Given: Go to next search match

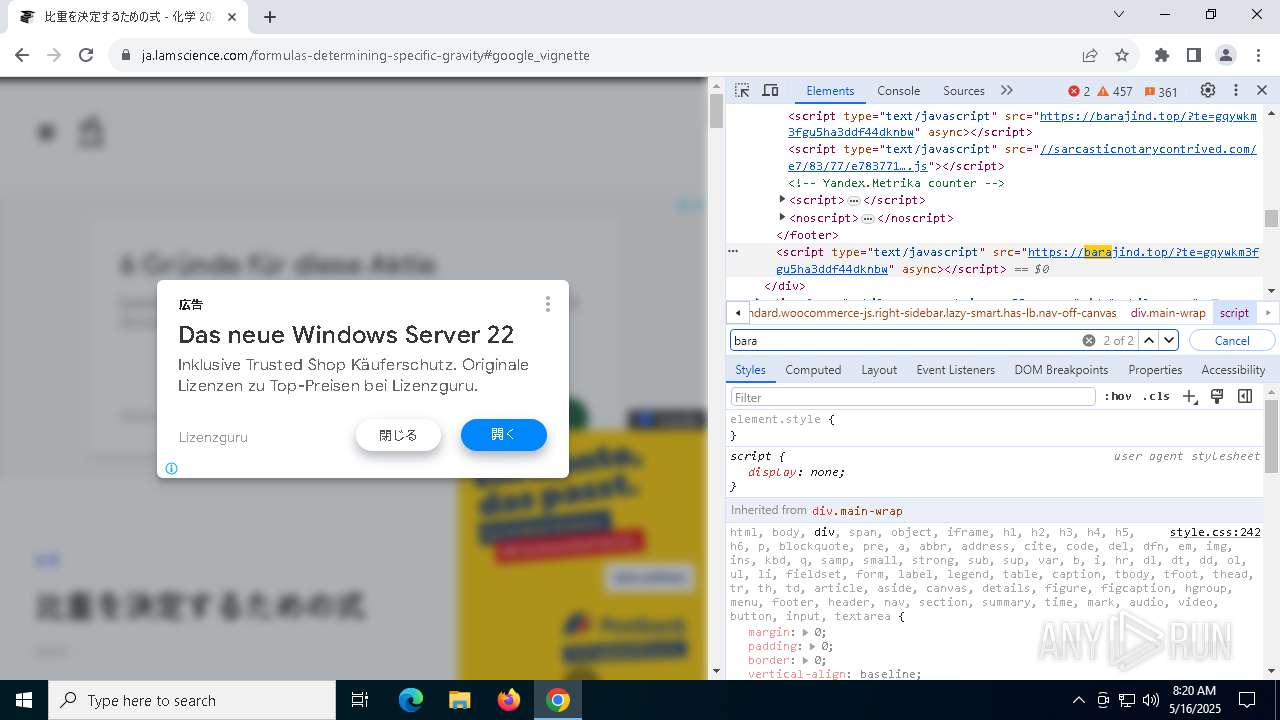Looking at the screenshot, I should tap(1169, 341).
